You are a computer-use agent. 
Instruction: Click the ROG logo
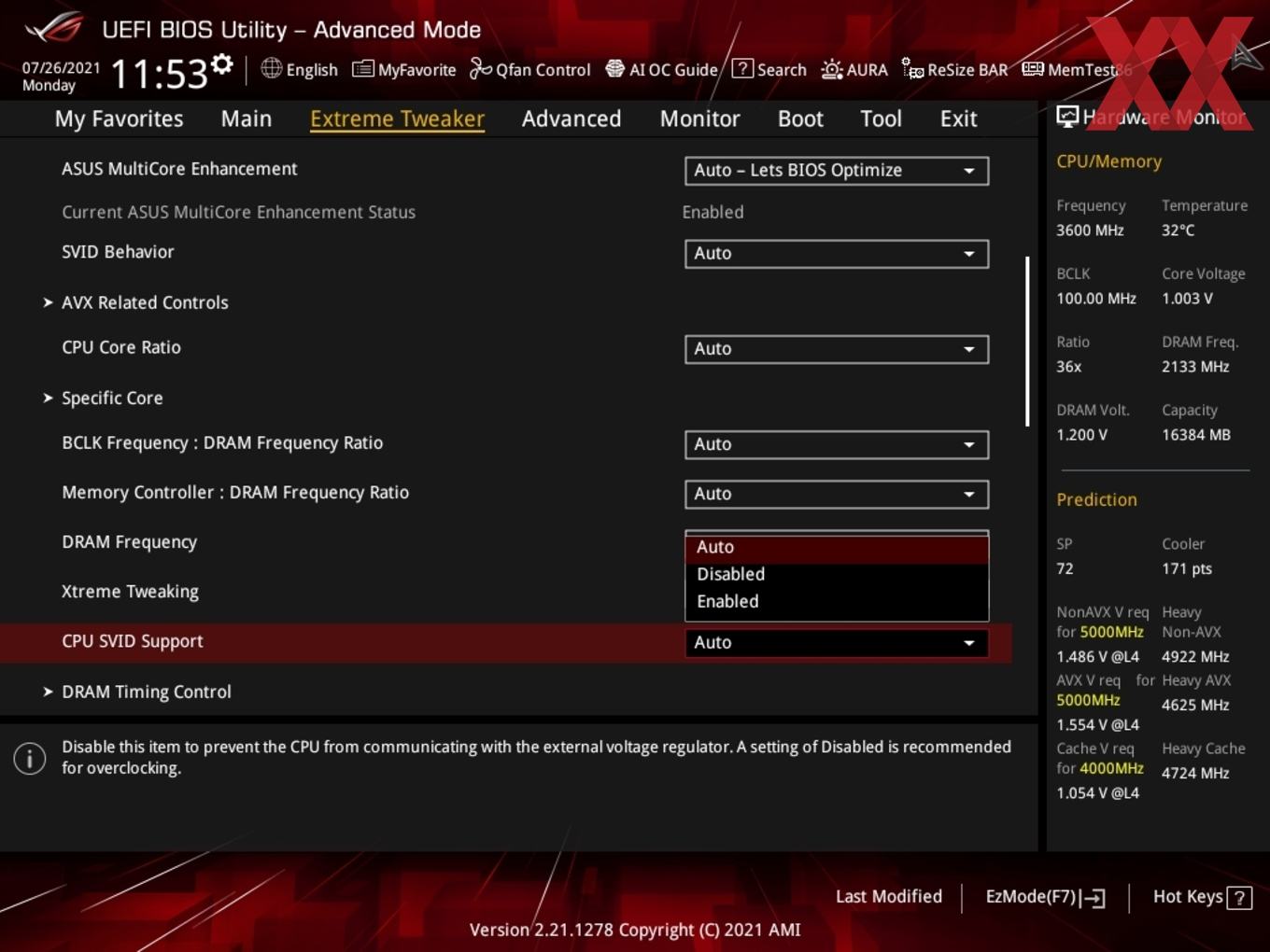tap(54, 28)
